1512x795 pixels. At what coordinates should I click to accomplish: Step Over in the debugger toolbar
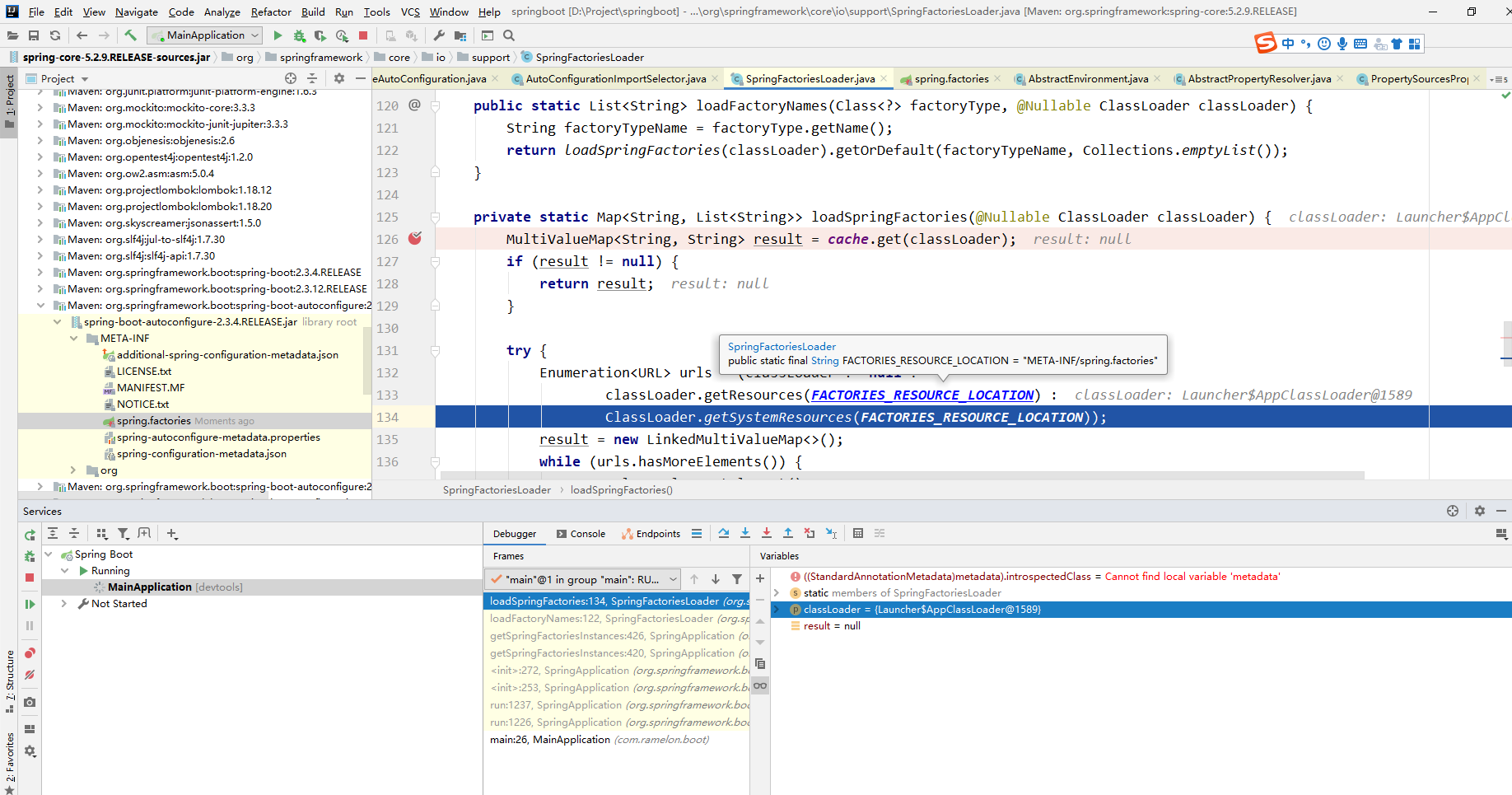724,533
